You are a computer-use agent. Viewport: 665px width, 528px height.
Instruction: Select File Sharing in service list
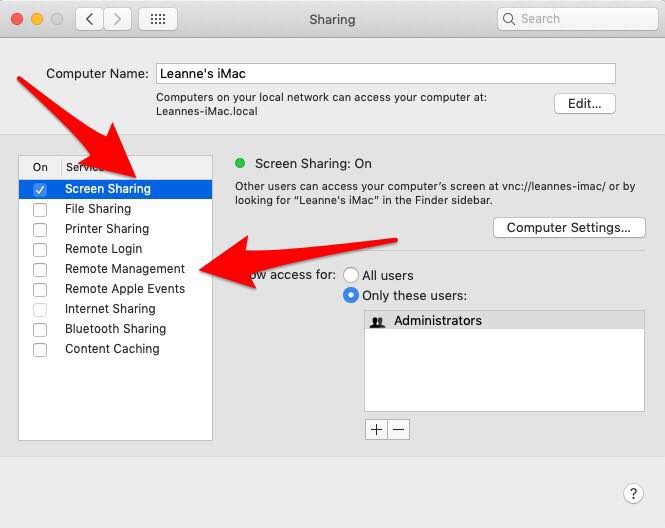pyautogui.click(x=115, y=209)
